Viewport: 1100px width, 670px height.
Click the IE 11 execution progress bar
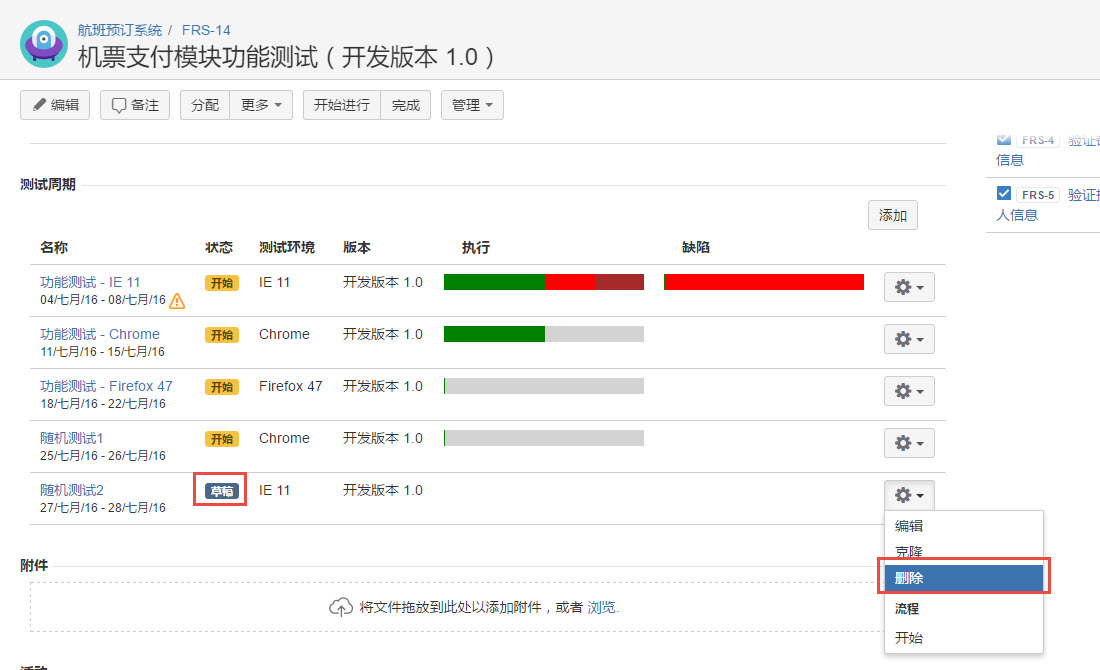[543, 282]
